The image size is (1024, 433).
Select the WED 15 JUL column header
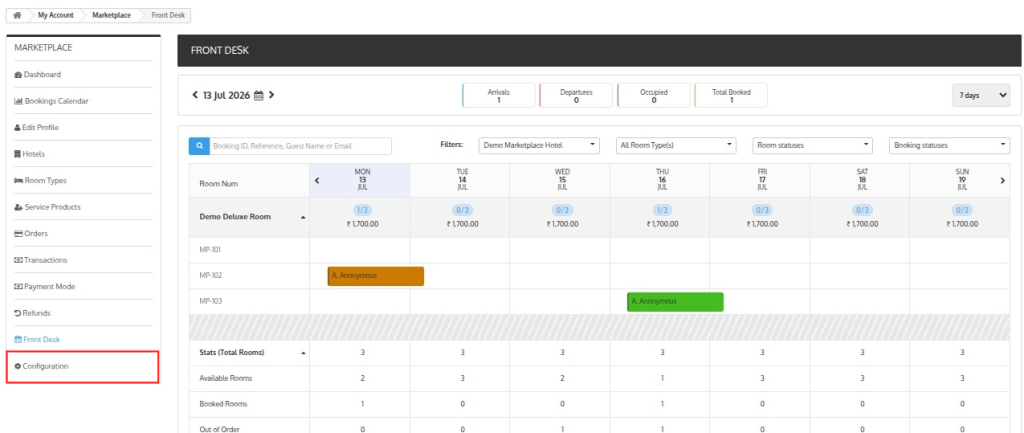[x=562, y=180]
